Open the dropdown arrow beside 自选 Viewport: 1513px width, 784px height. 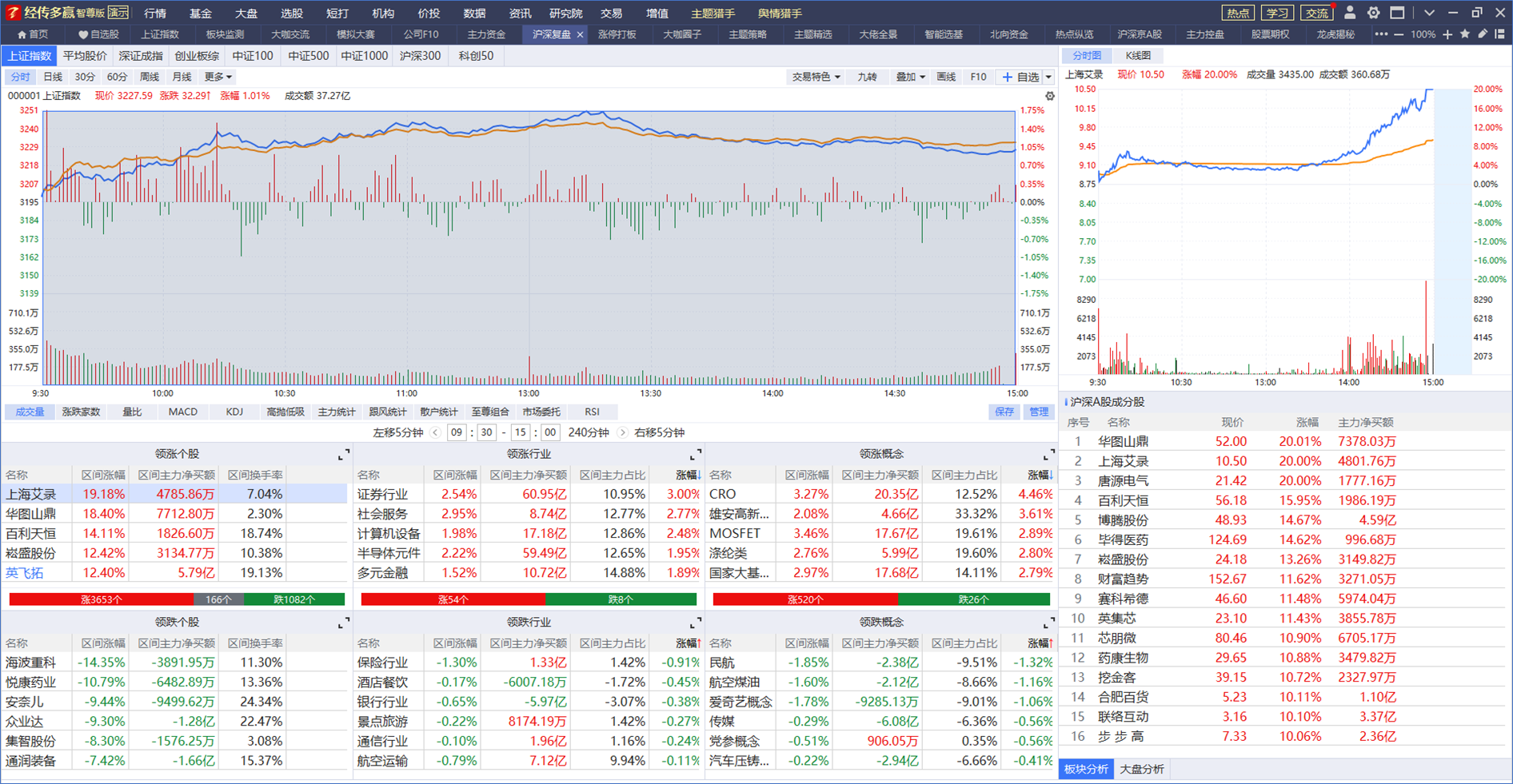coord(1048,78)
